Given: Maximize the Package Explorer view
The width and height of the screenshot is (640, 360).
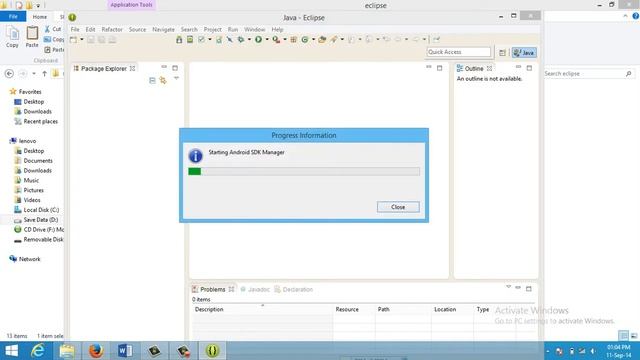Looking at the screenshot, I should coord(175,68).
